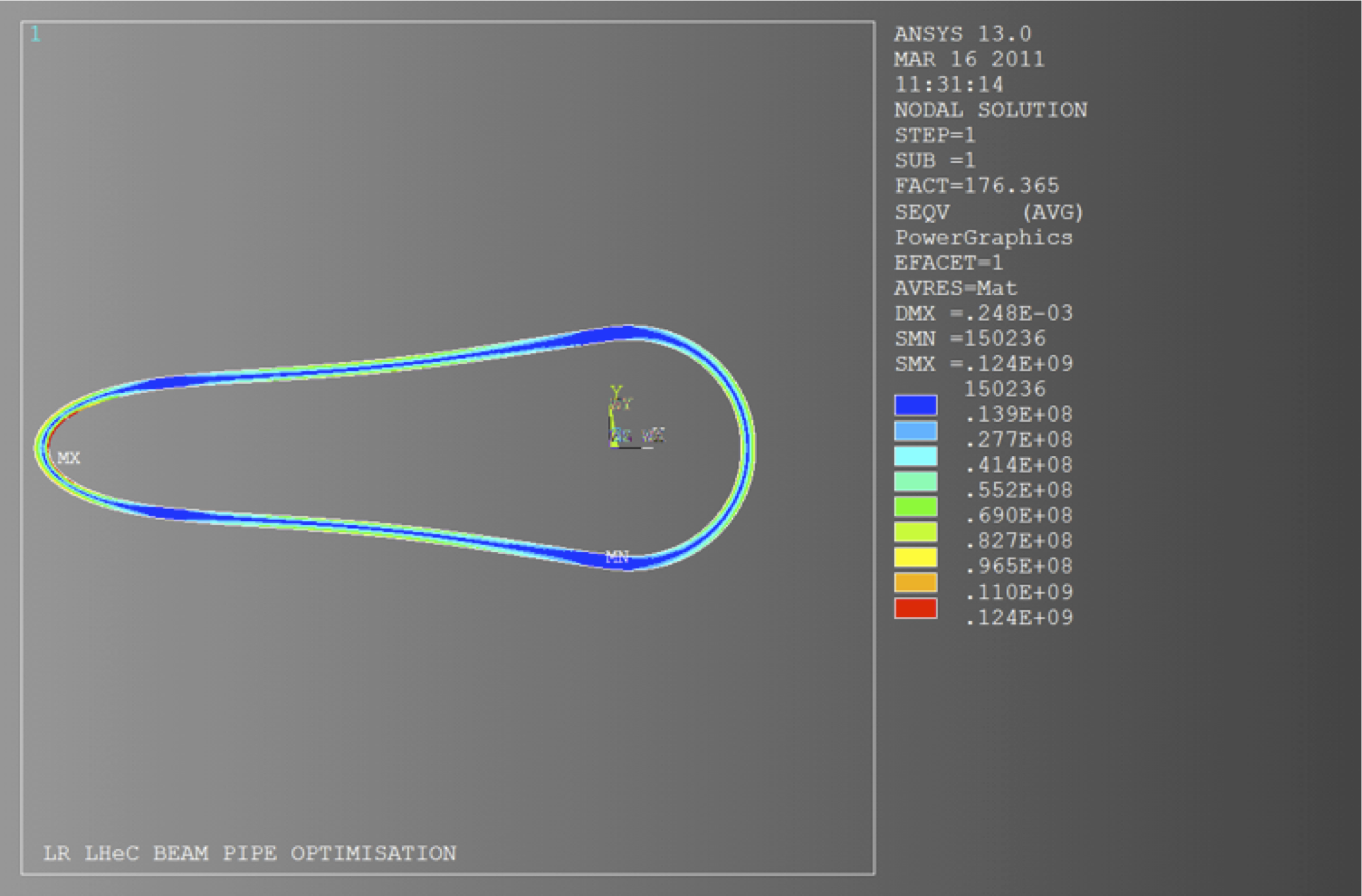Click the window number 1 label
1362x896 pixels.
tap(35, 34)
